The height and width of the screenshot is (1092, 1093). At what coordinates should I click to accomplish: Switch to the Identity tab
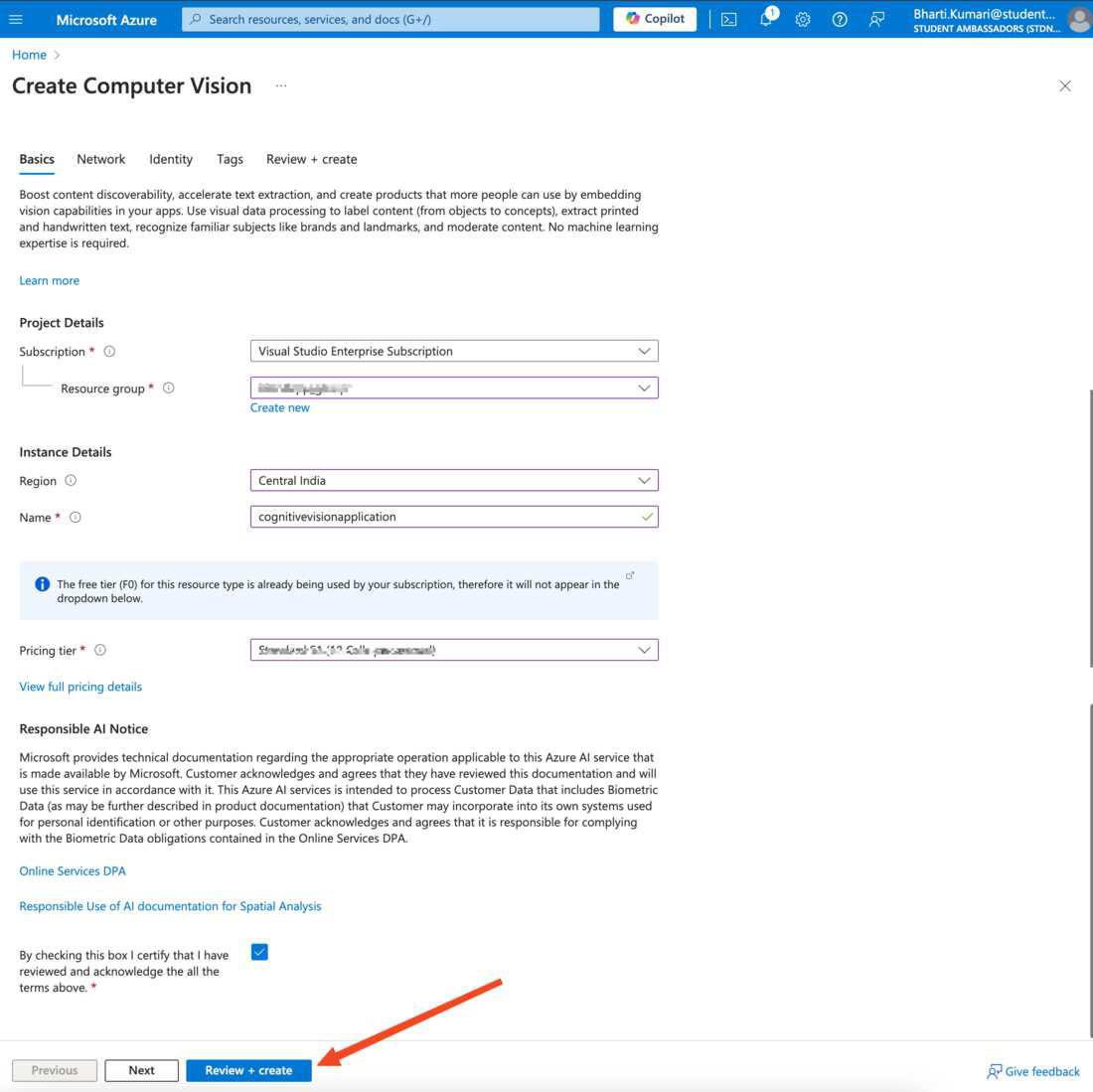pyautogui.click(x=171, y=159)
